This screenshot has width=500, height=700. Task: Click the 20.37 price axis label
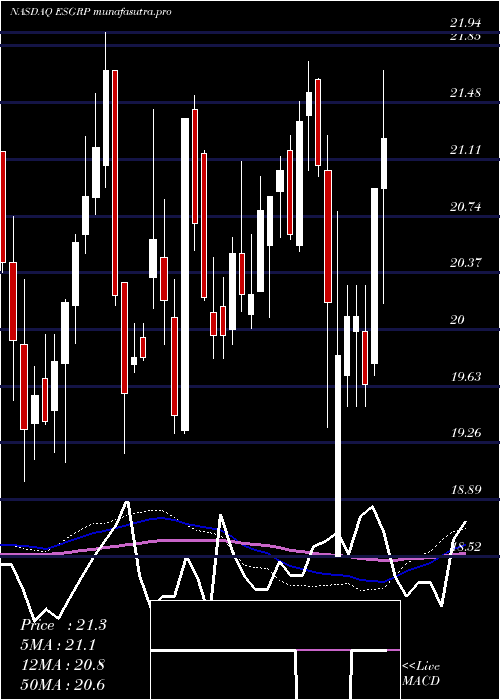(x=466, y=262)
